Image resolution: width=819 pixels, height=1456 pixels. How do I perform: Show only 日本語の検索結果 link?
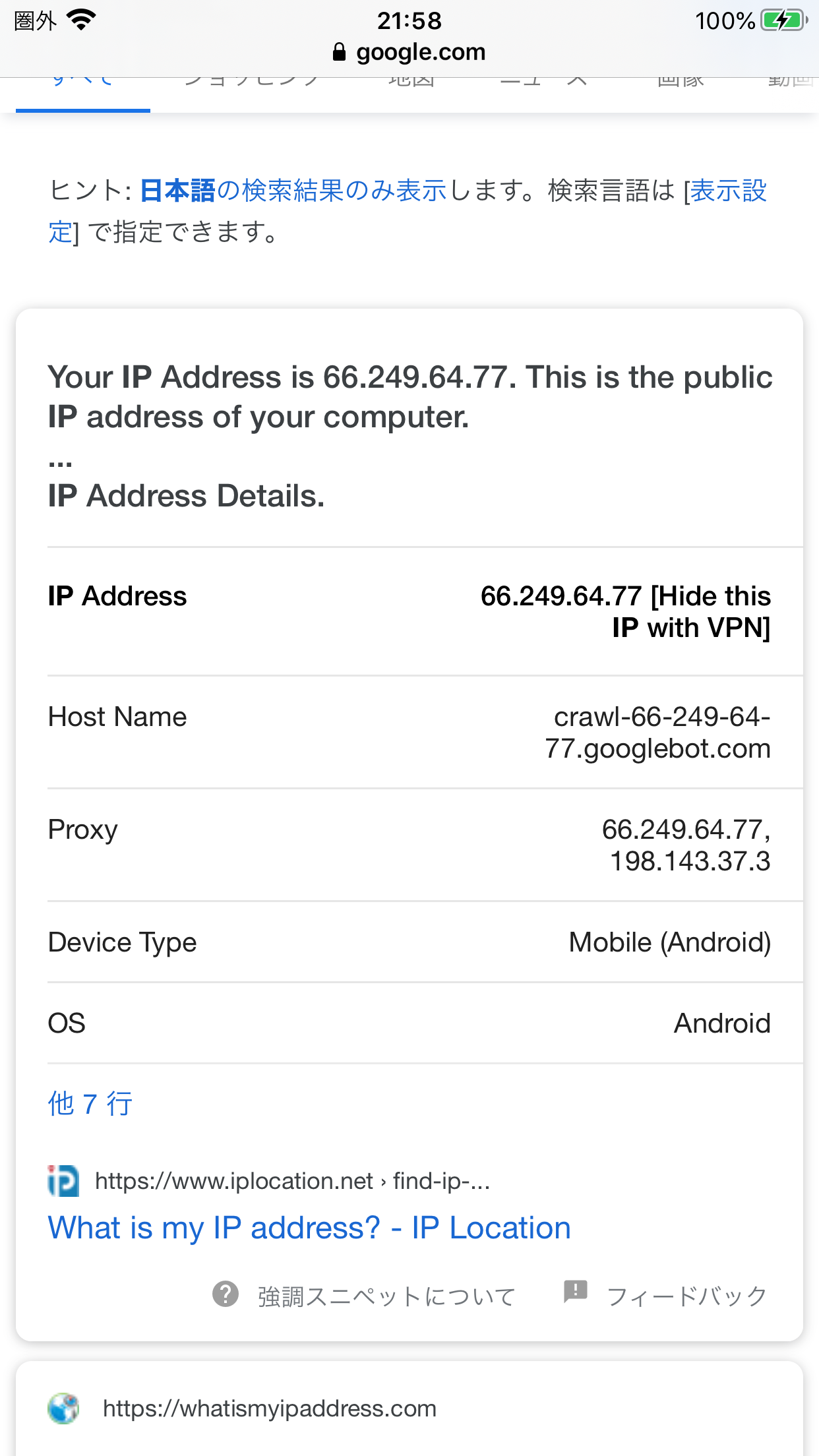click(293, 191)
